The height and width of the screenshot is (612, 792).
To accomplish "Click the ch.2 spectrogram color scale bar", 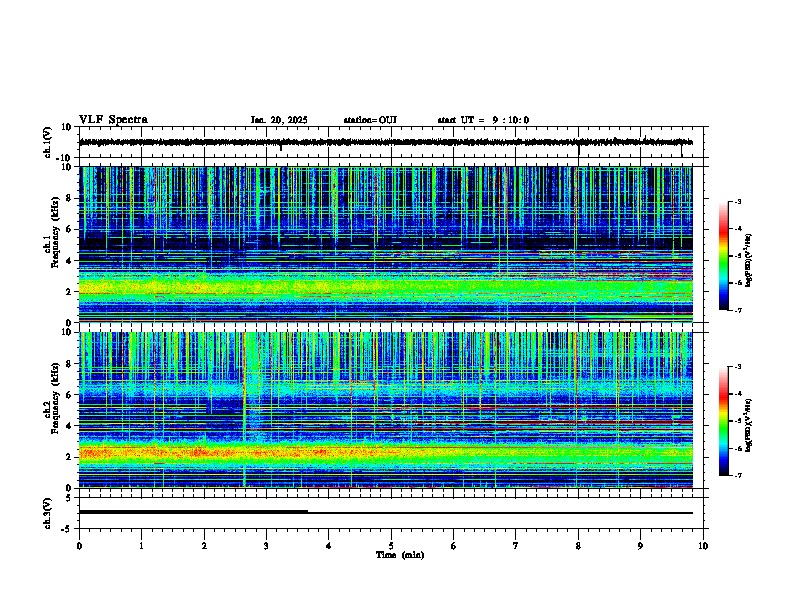I will point(723,421).
